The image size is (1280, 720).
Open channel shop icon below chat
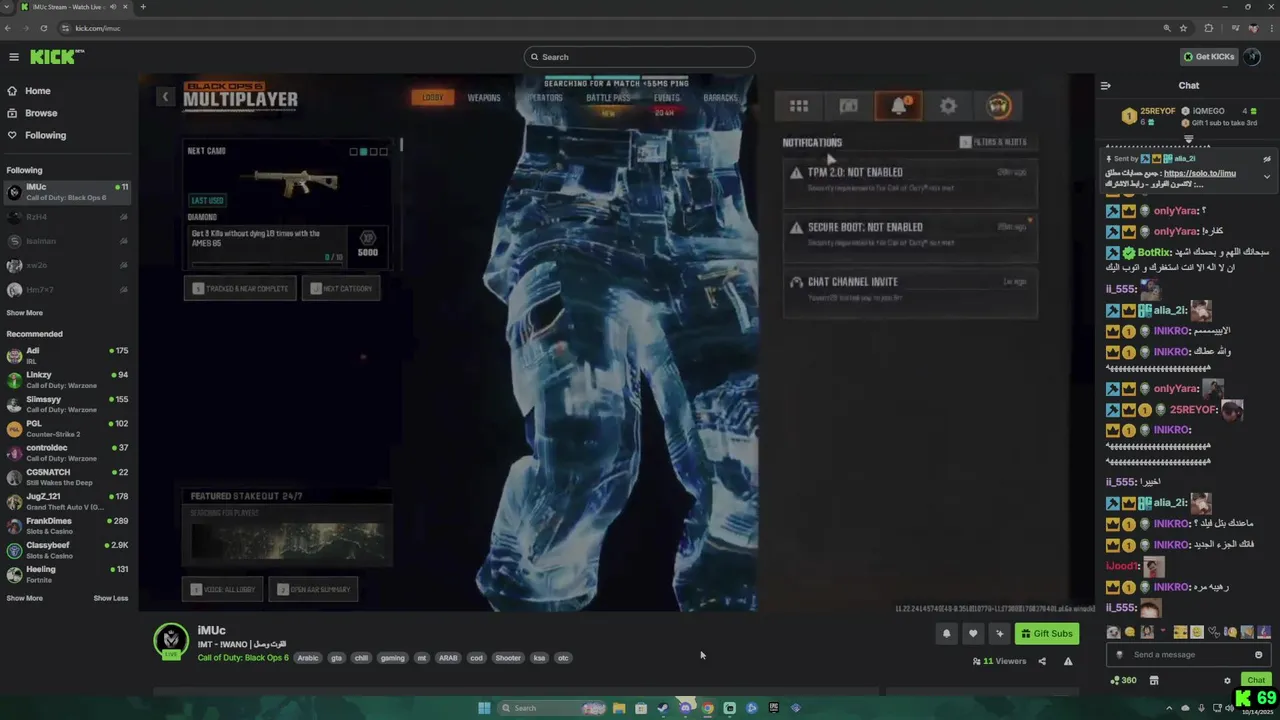point(1153,681)
